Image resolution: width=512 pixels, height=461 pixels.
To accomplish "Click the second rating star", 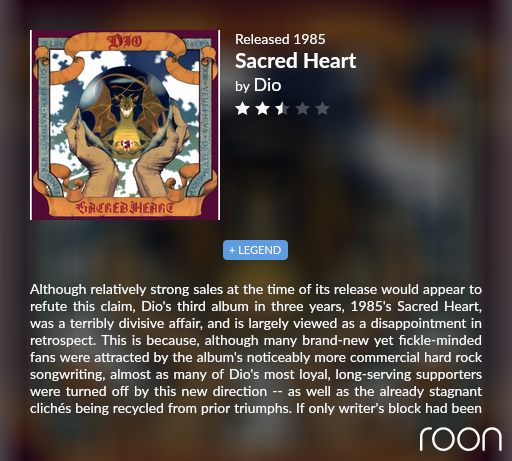I will pos(262,109).
